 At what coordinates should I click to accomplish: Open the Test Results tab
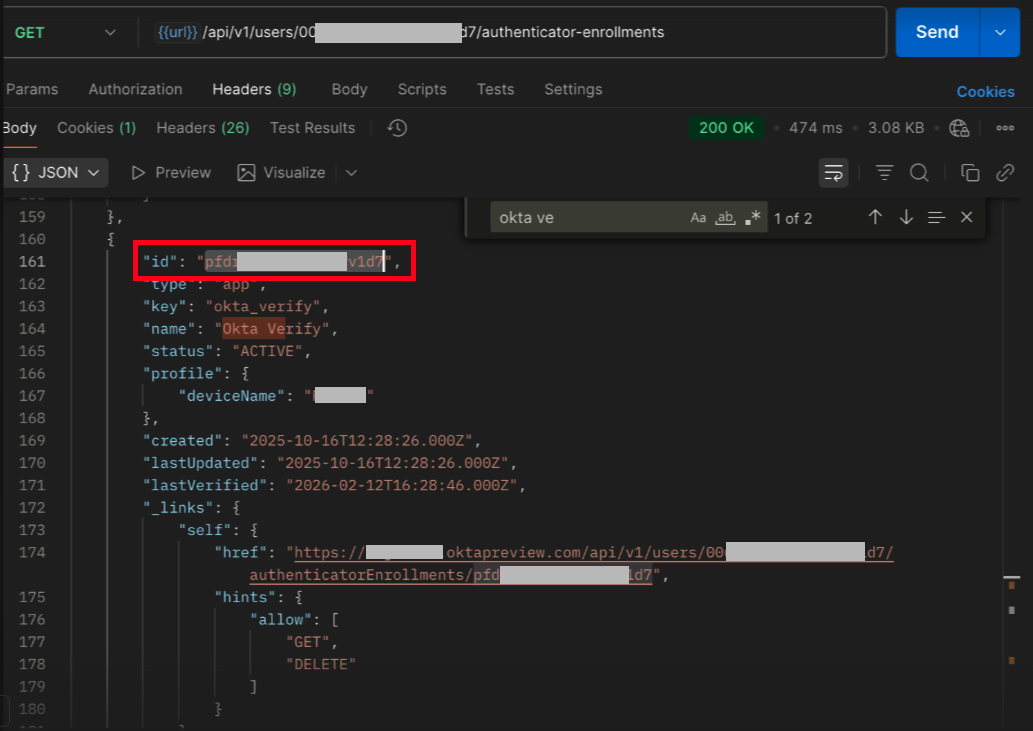(x=312, y=128)
